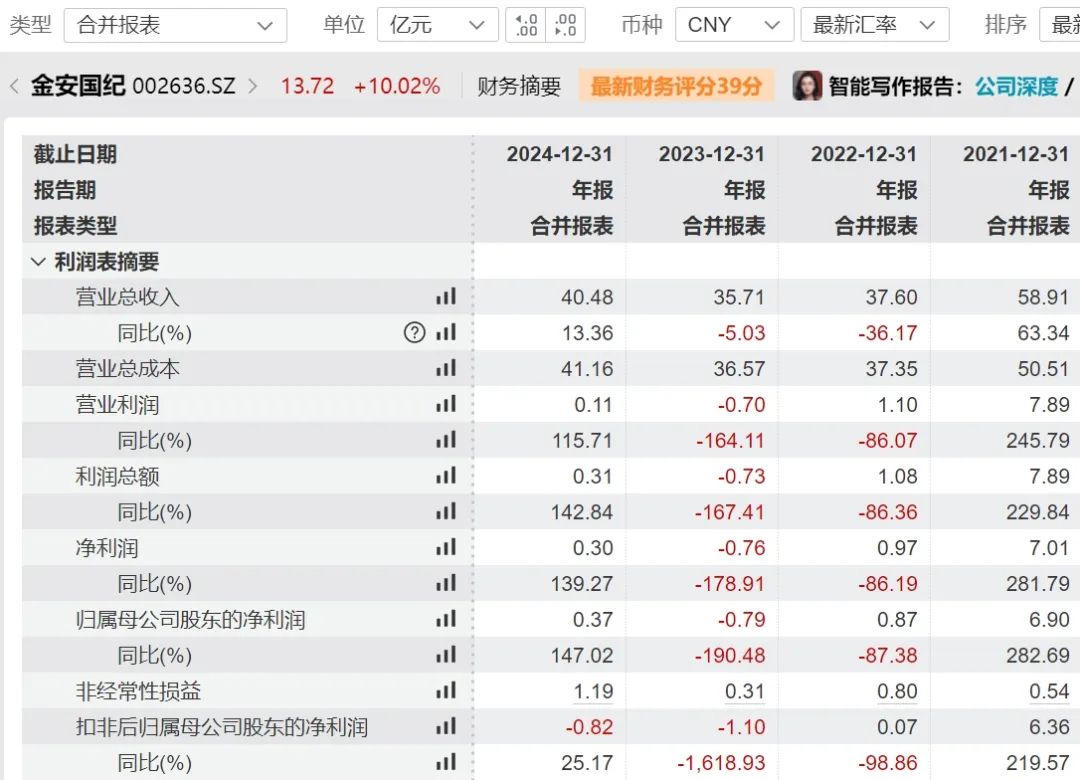Open chart icon for 同比(%) under 净利润
Screen dimensions: 1080x780
click(446, 583)
